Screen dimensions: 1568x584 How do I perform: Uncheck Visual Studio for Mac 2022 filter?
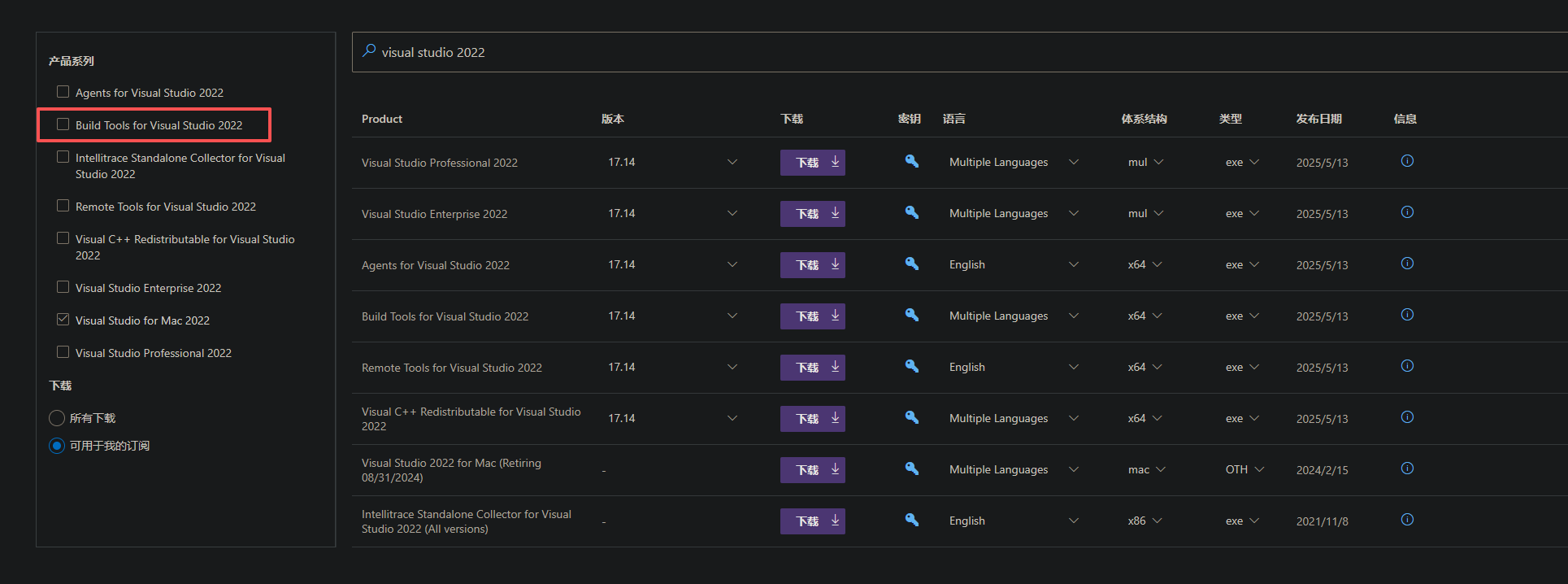(63, 320)
